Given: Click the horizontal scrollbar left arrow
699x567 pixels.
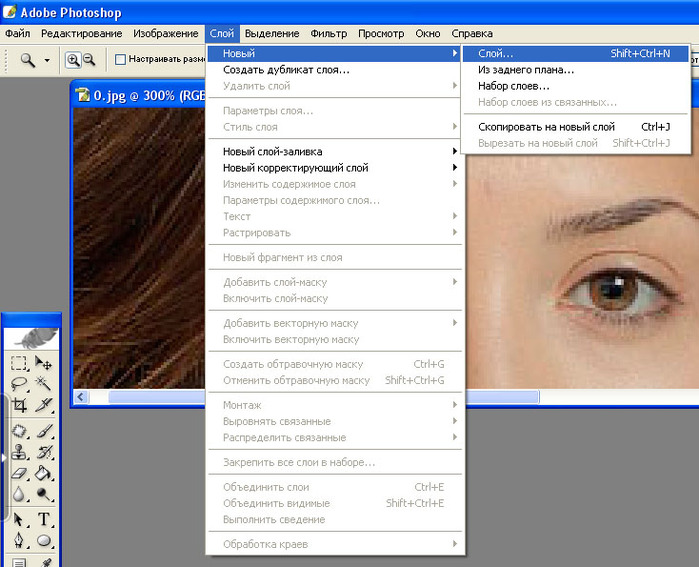Looking at the screenshot, I should pyautogui.click(x=81, y=396).
